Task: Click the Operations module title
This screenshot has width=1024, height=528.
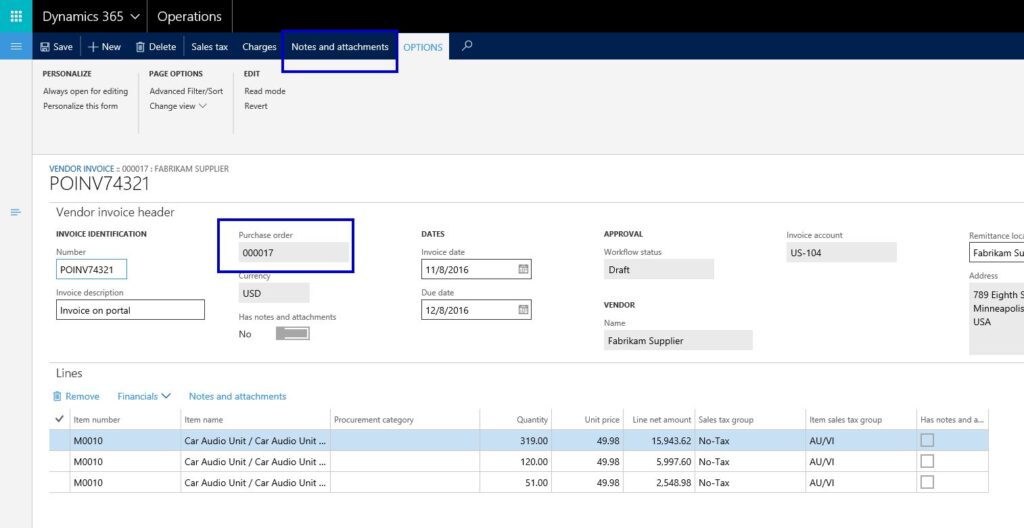Action: 189,16
